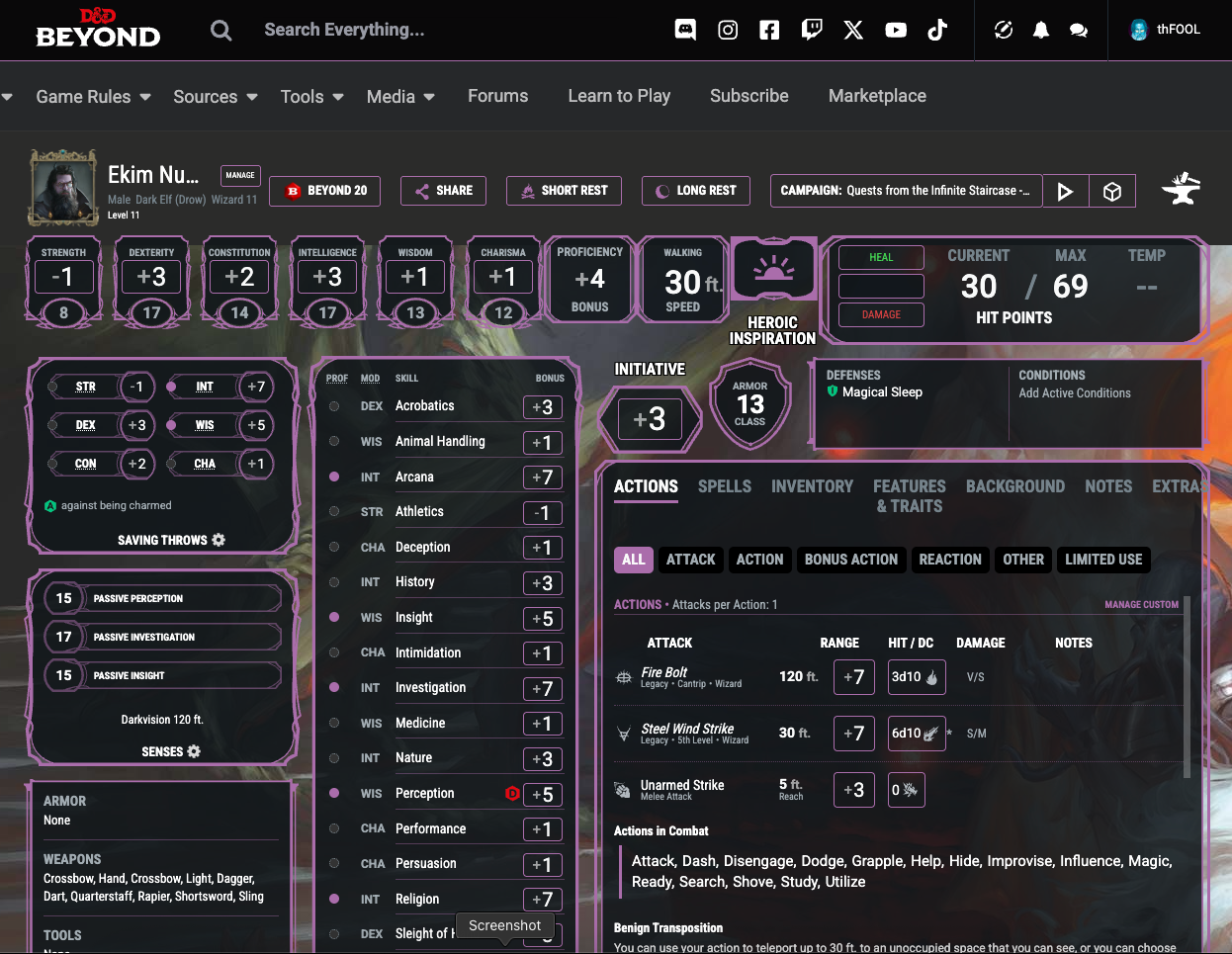Click the Manage character button

click(240, 175)
